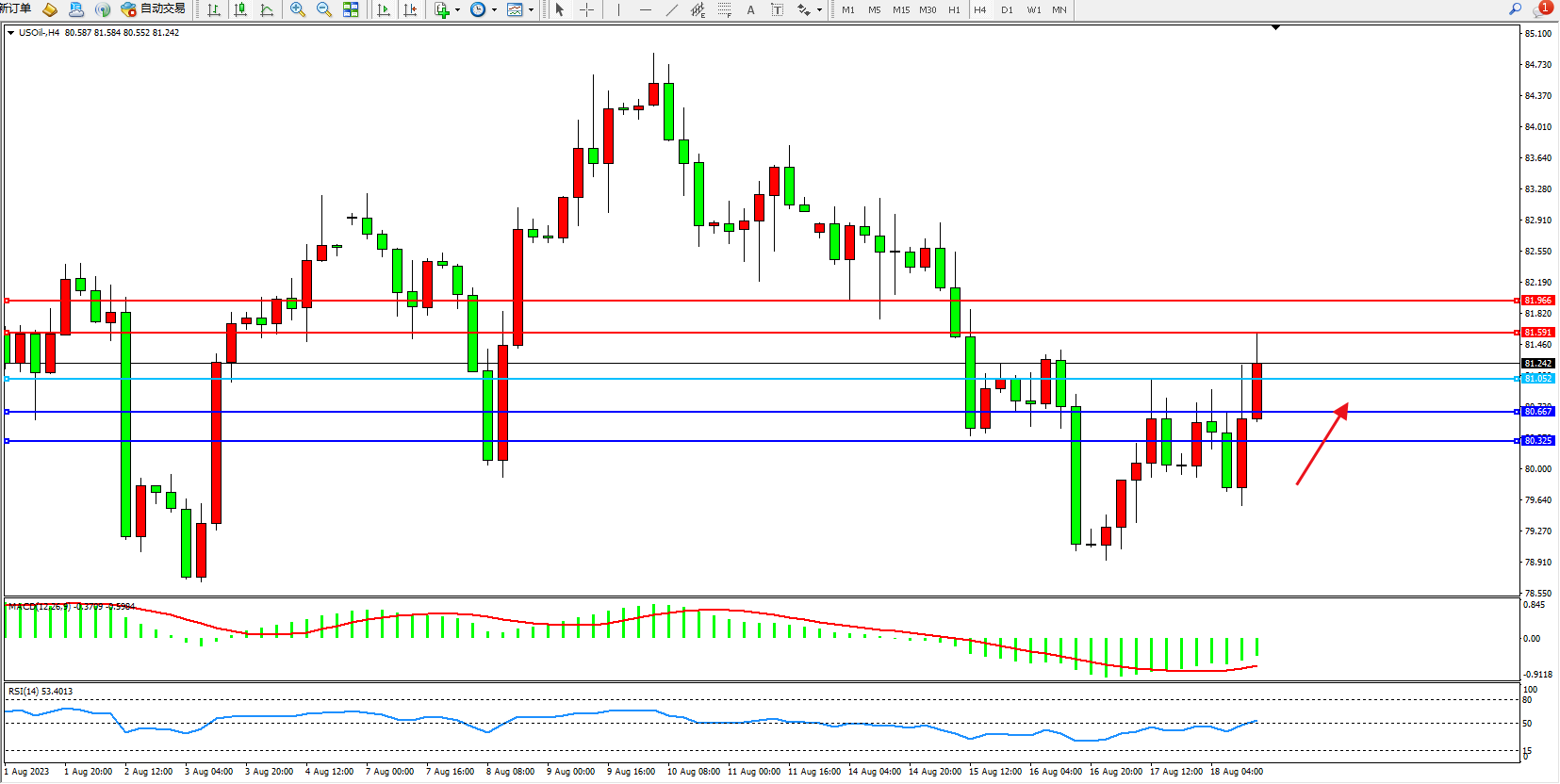Switch to the D1 timeframe
The image size is (1560, 784).
pos(1007,9)
